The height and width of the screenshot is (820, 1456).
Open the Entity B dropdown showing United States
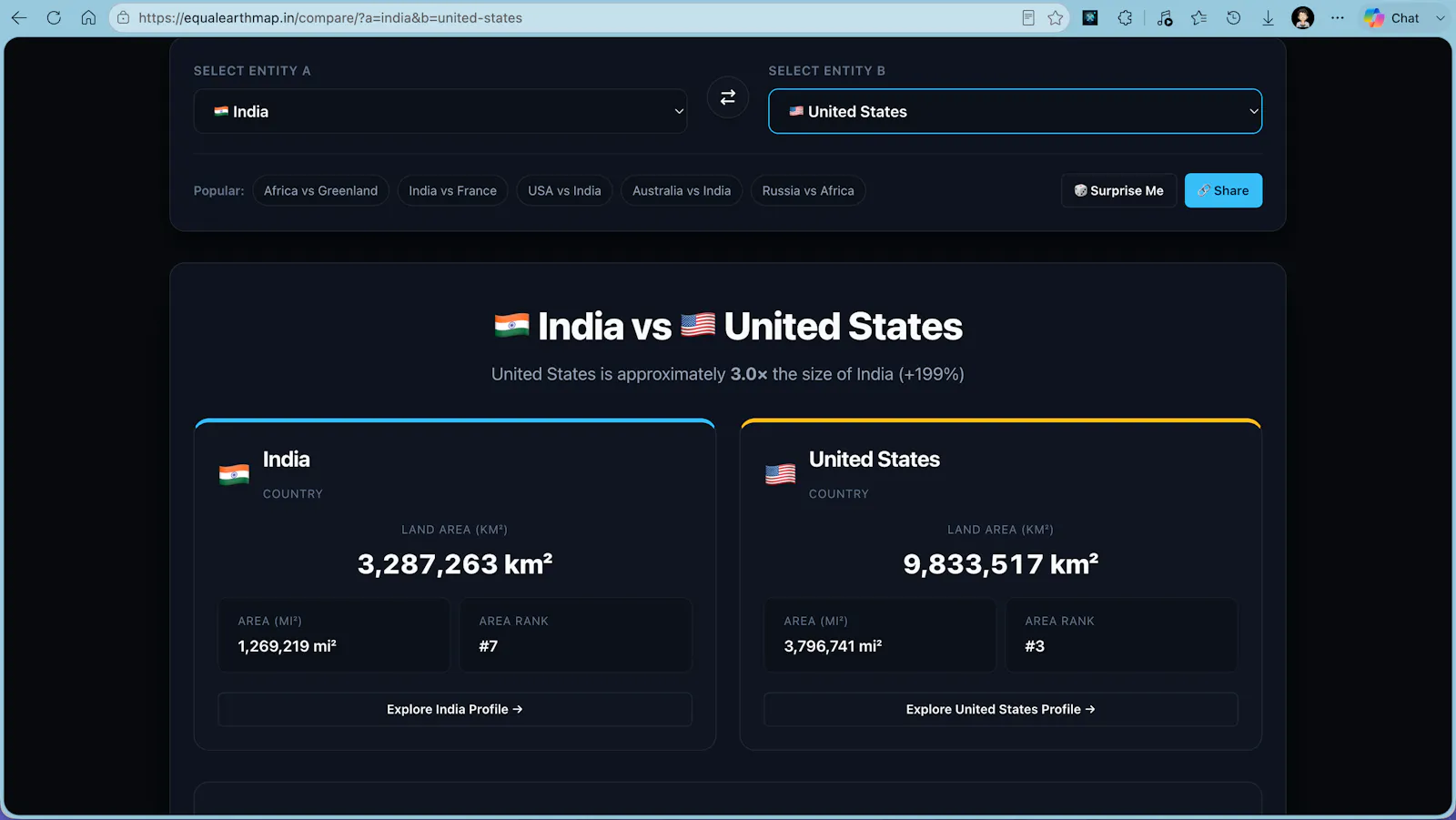(x=1016, y=111)
